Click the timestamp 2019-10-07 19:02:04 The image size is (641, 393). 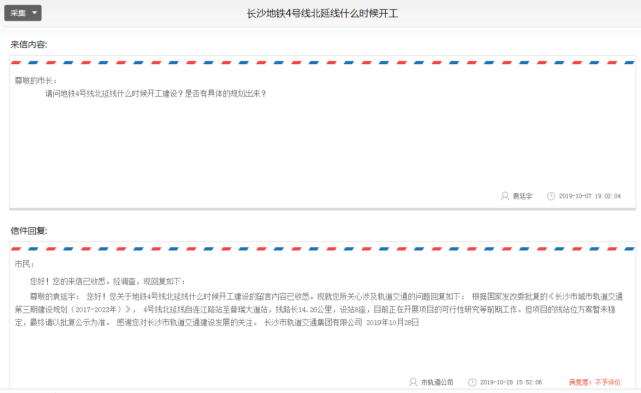click(x=589, y=196)
